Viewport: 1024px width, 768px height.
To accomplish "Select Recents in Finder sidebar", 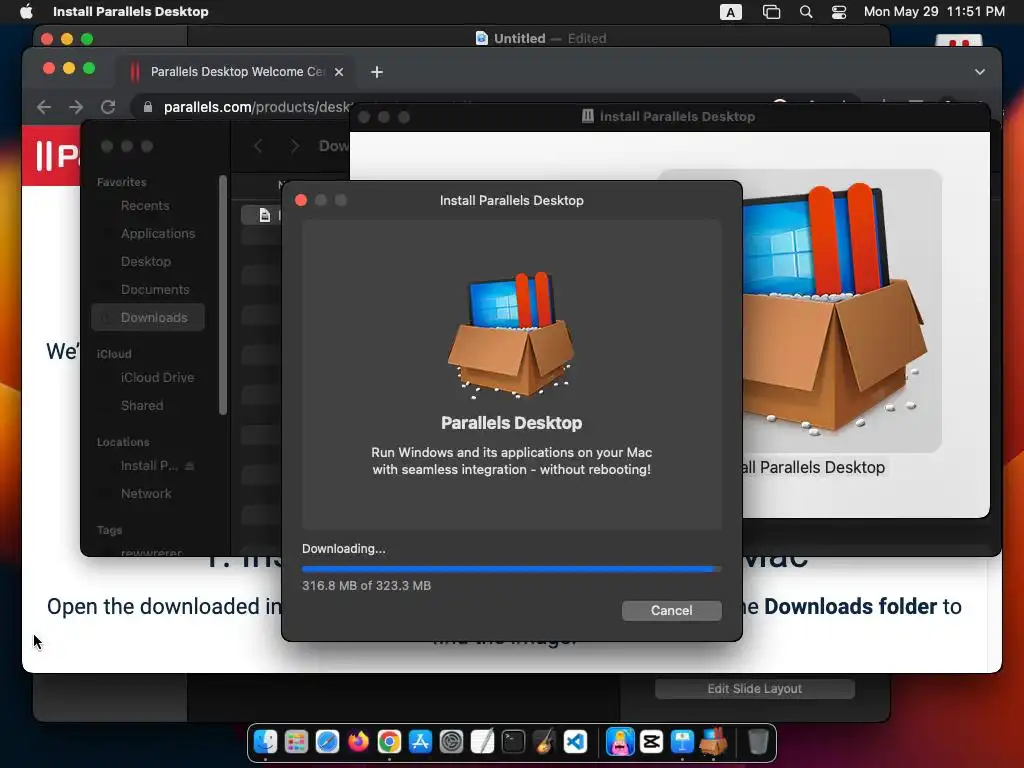I will pyautogui.click(x=145, y=206).
